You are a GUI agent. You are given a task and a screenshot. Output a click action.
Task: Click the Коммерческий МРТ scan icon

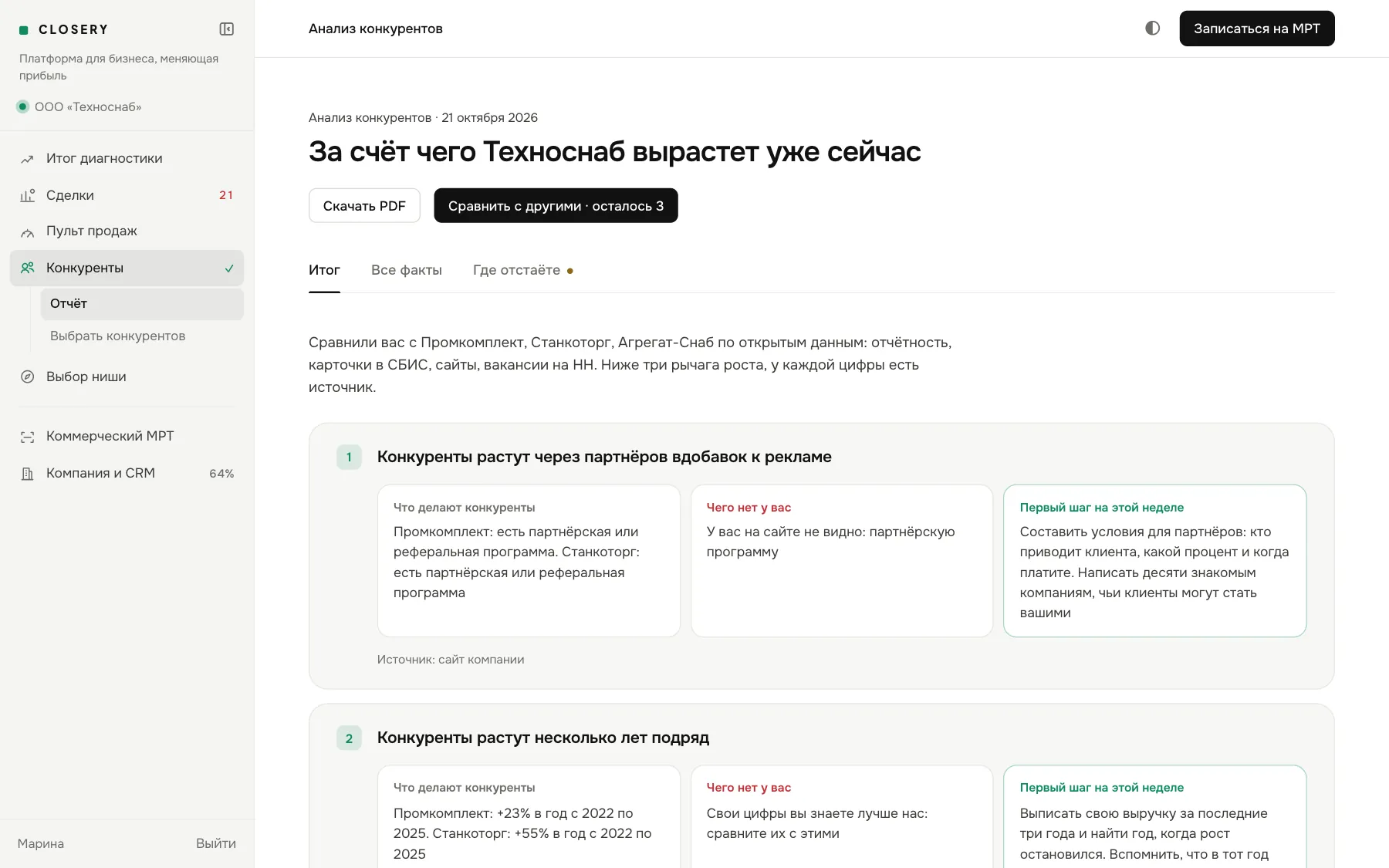point(27,437)
